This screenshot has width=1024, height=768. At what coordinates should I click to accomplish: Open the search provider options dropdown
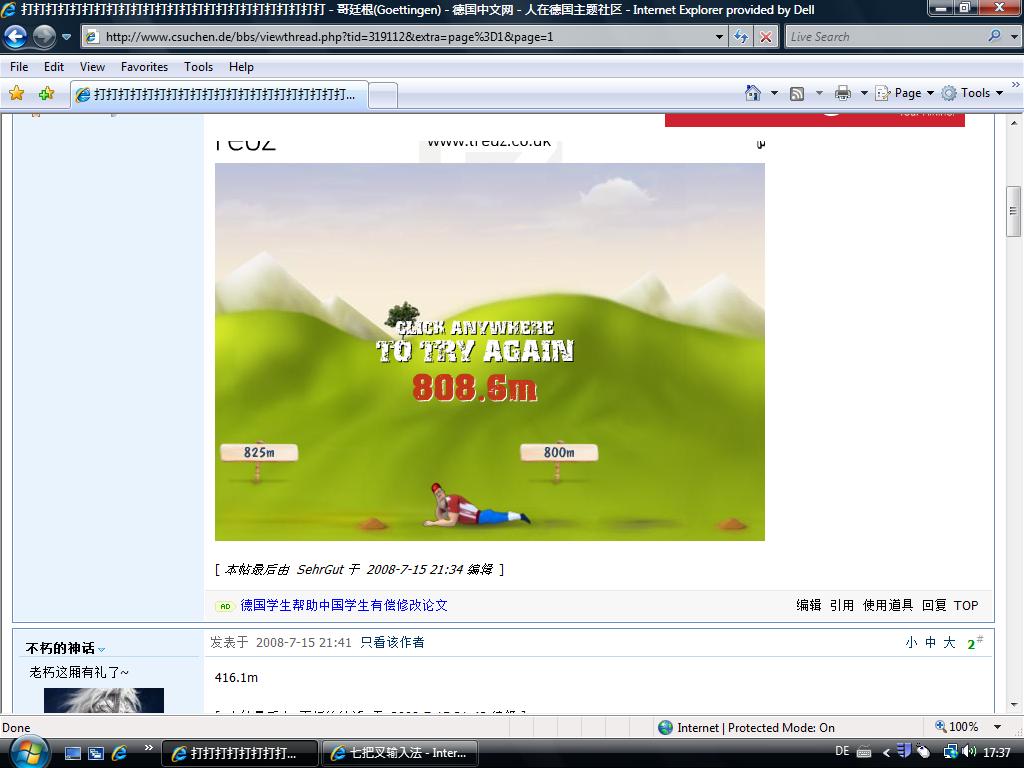1013,37
